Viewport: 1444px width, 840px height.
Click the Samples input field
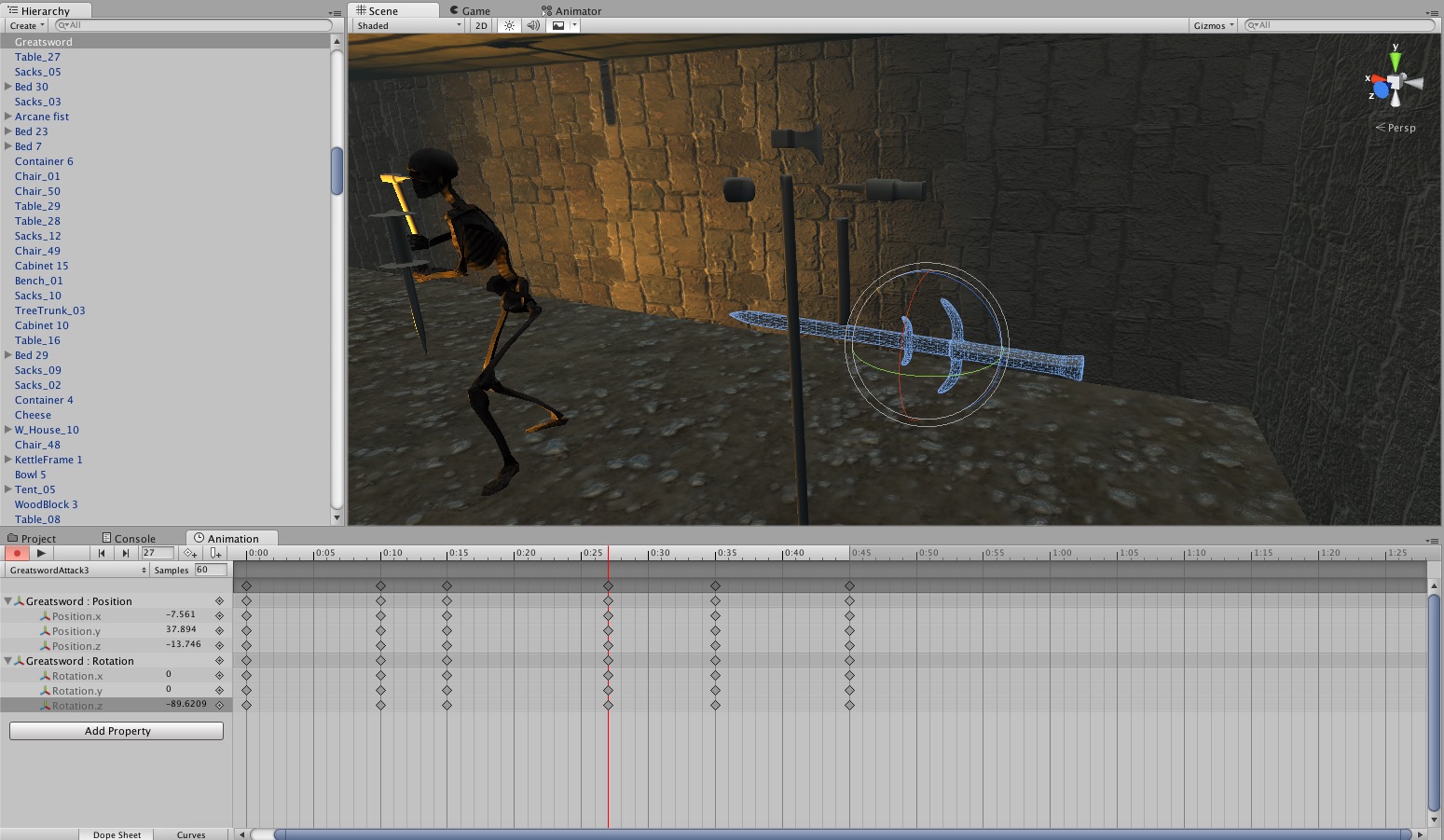[210, 570]
